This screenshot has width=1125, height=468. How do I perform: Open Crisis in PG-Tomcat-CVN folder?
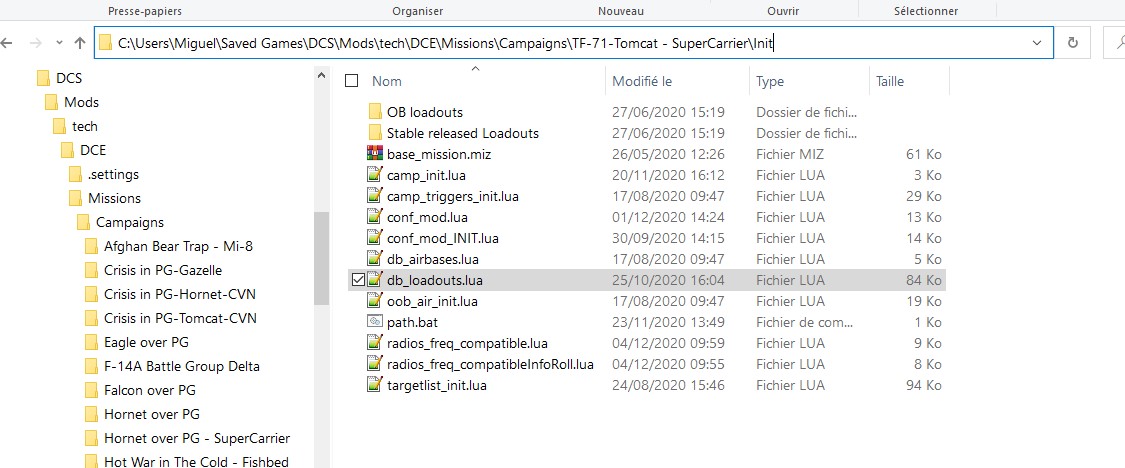click(180, 318)
